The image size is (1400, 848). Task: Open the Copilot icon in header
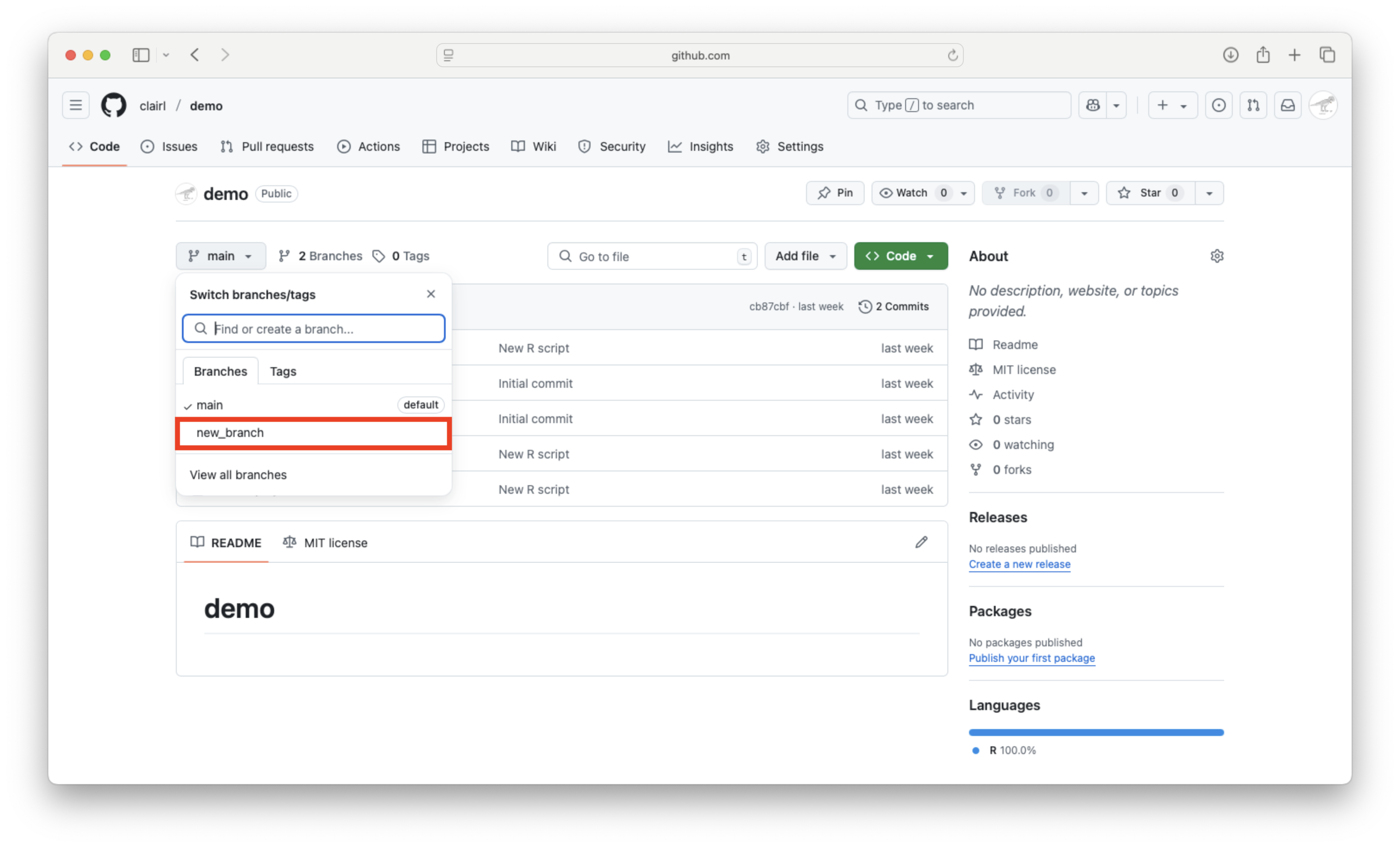pos(1093,106)
